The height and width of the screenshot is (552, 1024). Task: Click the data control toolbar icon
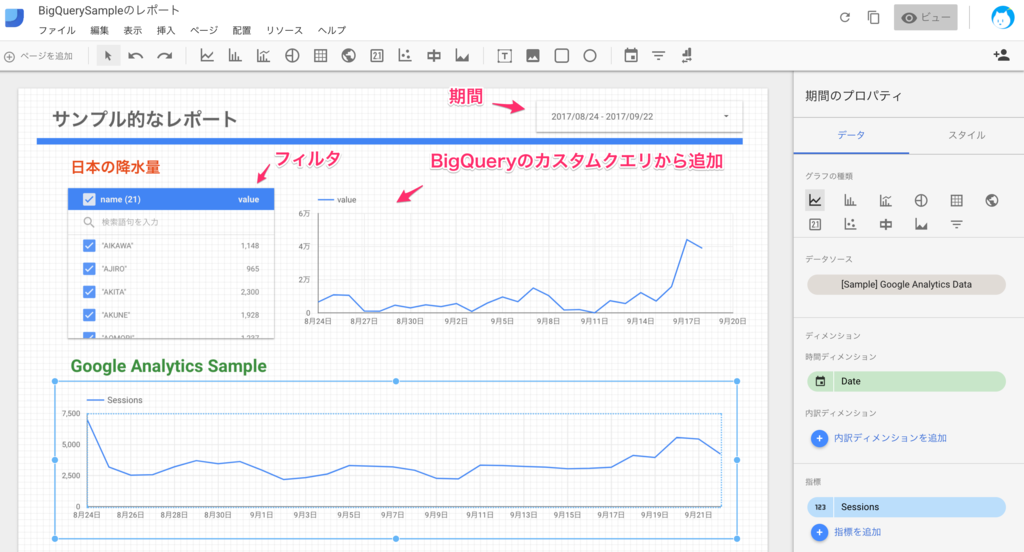[x=686, y=56]
